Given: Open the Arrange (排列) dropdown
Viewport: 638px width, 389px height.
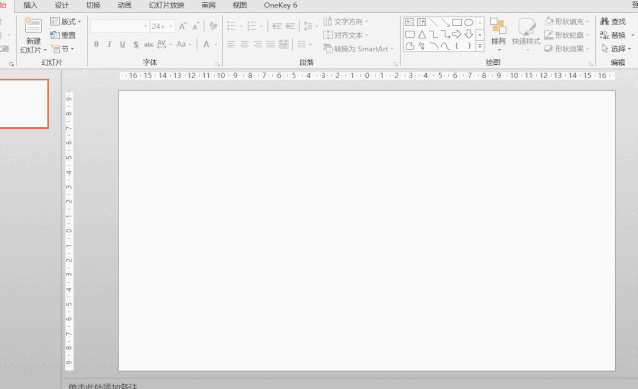Looking at the screenshot, I should [x=498, y=35].
